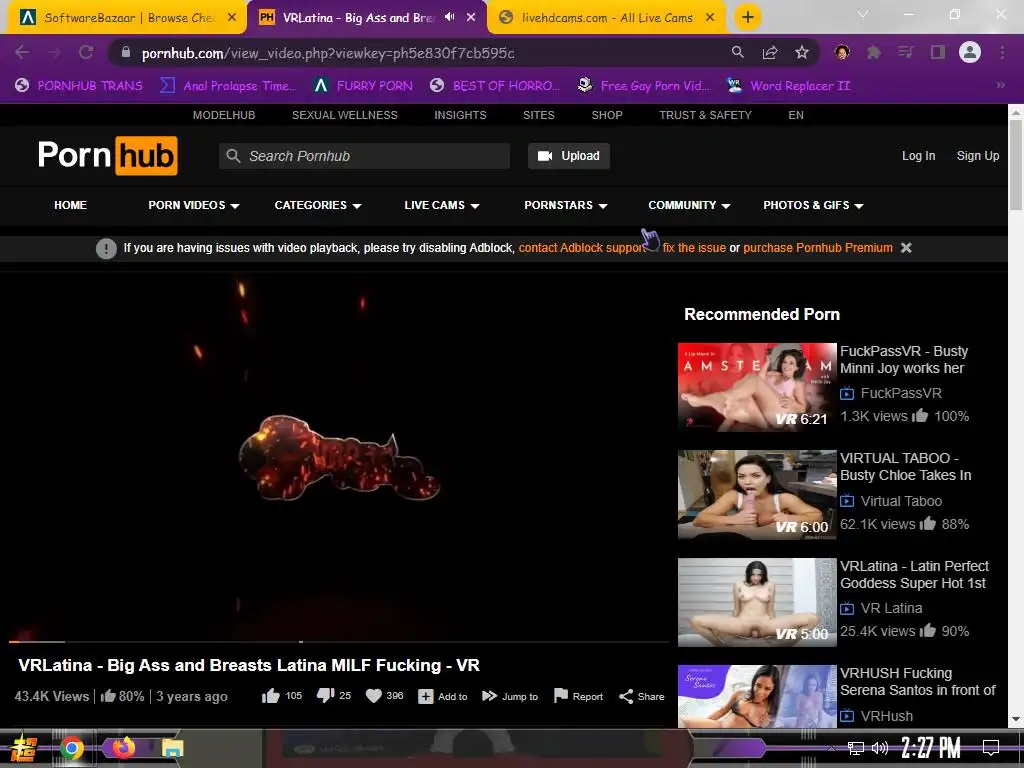Click the purchase Pornhub Premium link

(x=818, y=248)
